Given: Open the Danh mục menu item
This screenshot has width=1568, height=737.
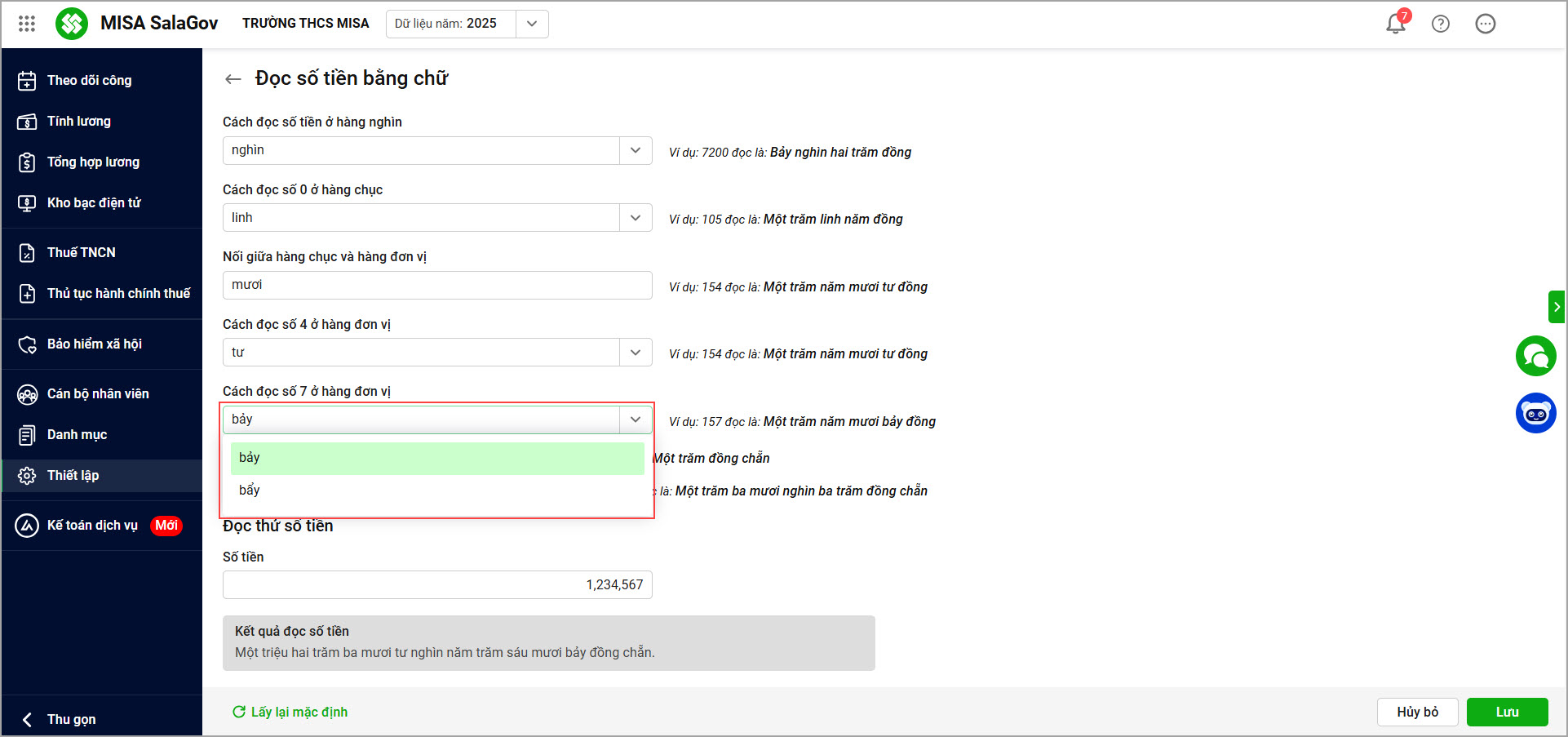Looking at the screenshot, I should [x=101, y=435].
